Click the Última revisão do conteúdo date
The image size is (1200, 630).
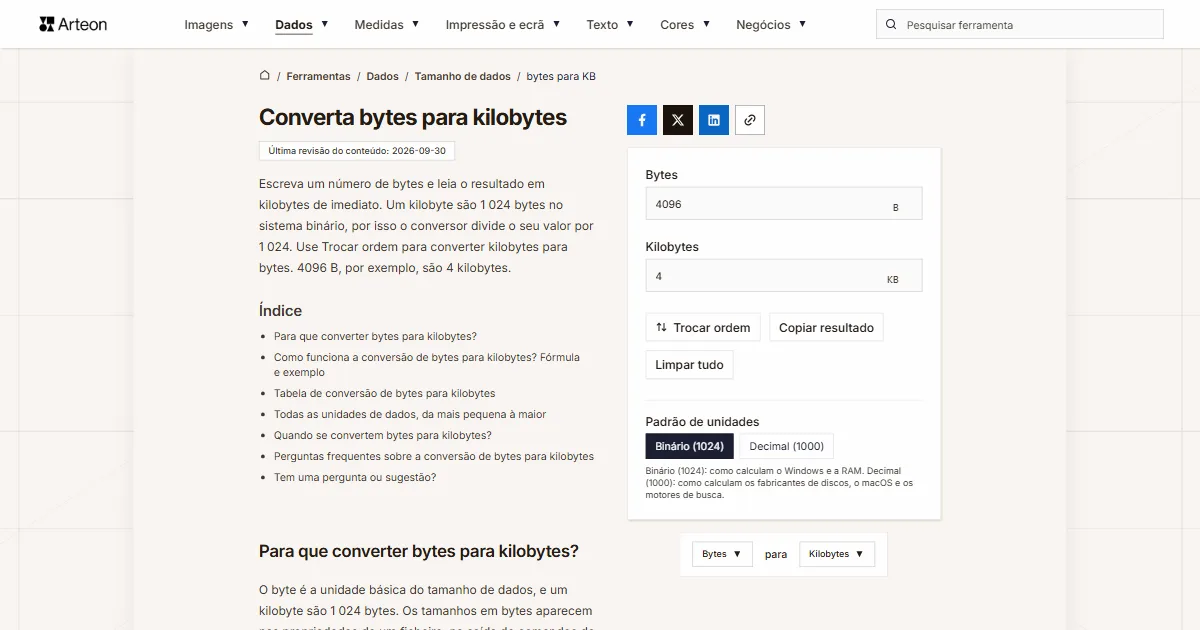click(357, 150)
